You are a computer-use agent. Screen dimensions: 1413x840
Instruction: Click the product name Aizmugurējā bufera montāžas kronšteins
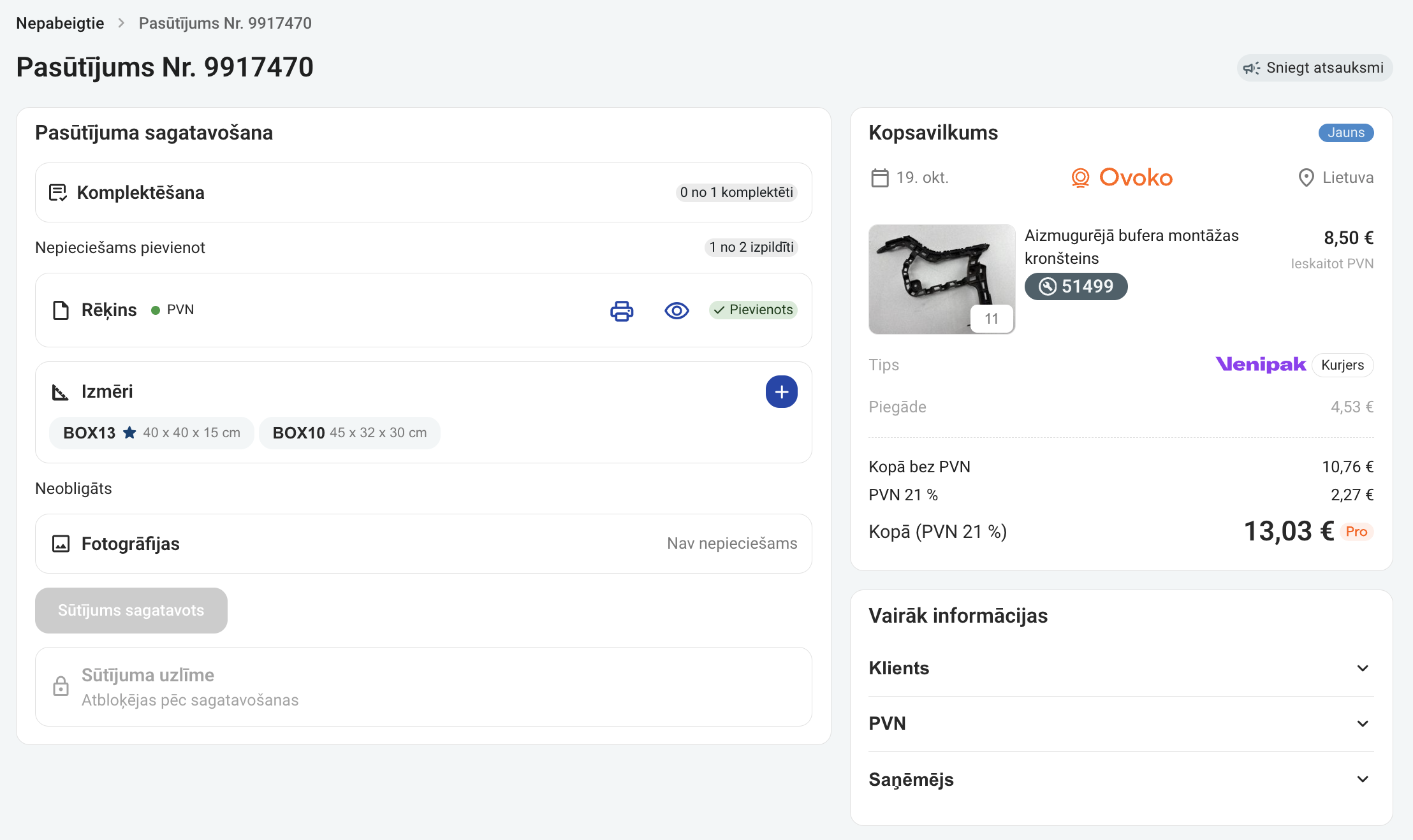pos(1132,247)
